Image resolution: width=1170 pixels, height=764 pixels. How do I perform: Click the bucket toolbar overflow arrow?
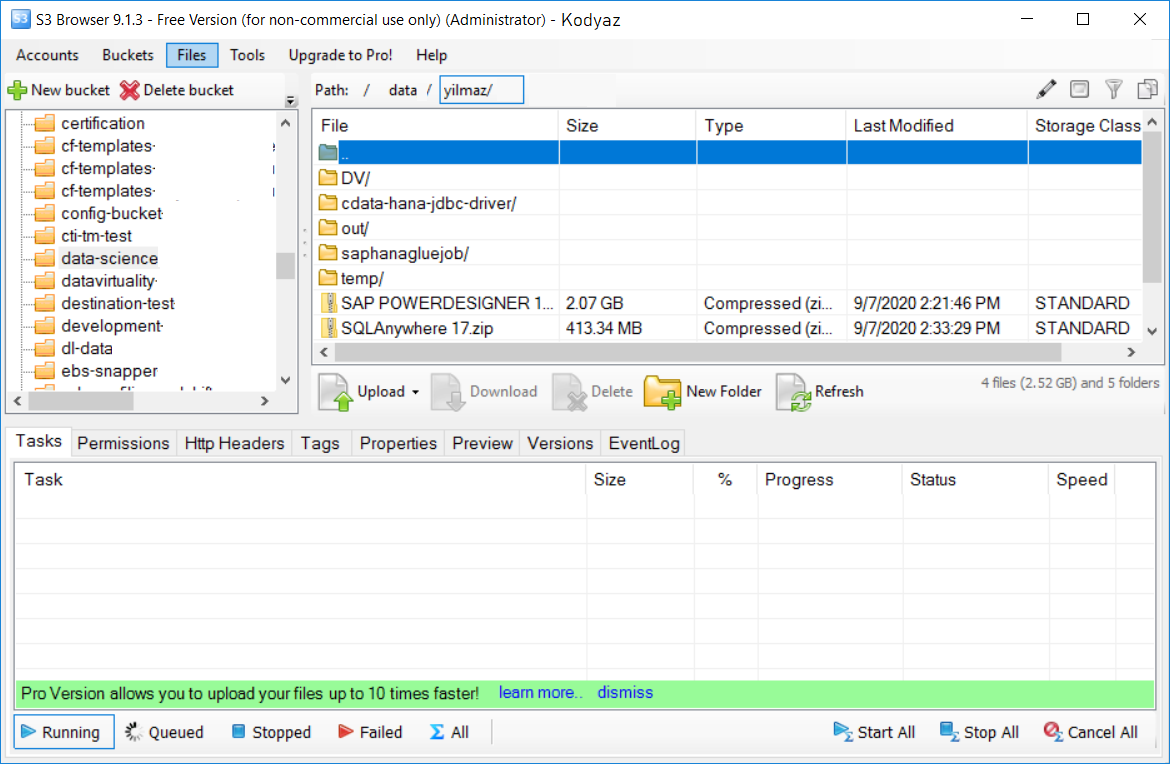click(290, 101)
